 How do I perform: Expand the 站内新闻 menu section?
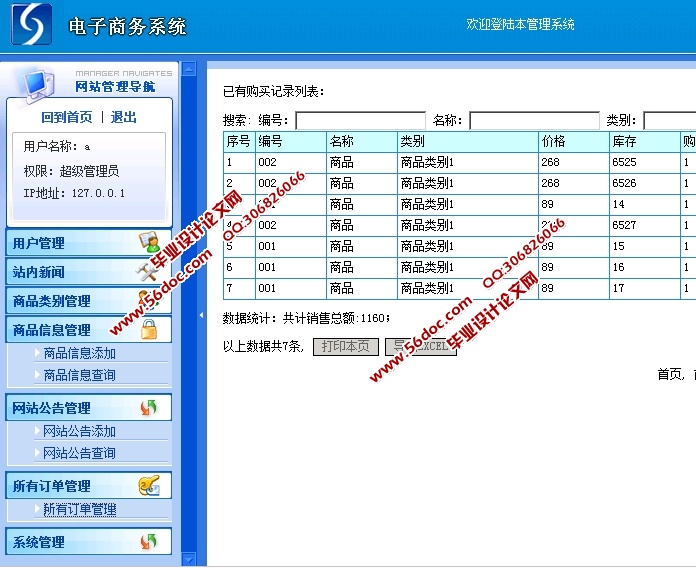point(38,272)
